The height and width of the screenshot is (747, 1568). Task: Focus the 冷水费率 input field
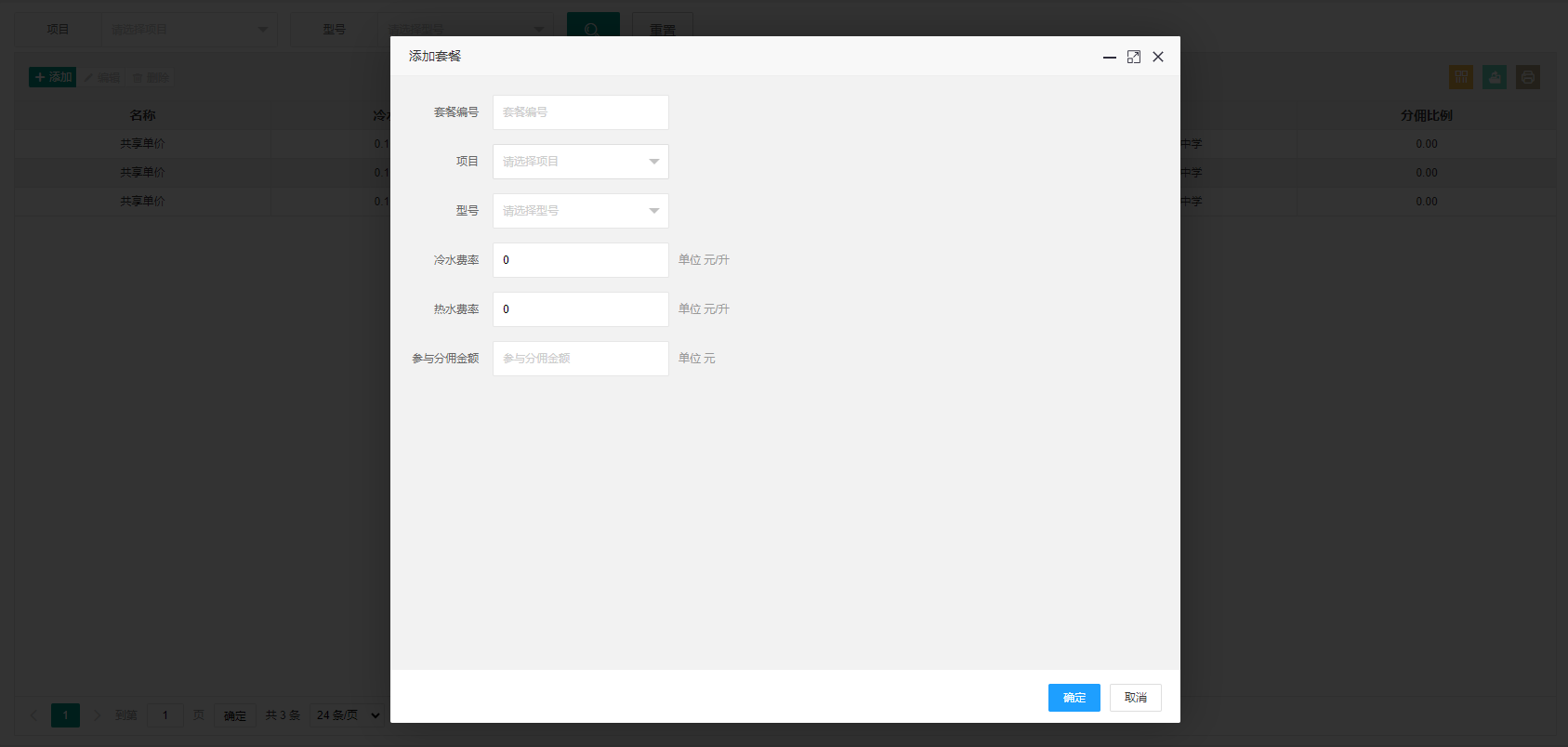tap(581, 260)
